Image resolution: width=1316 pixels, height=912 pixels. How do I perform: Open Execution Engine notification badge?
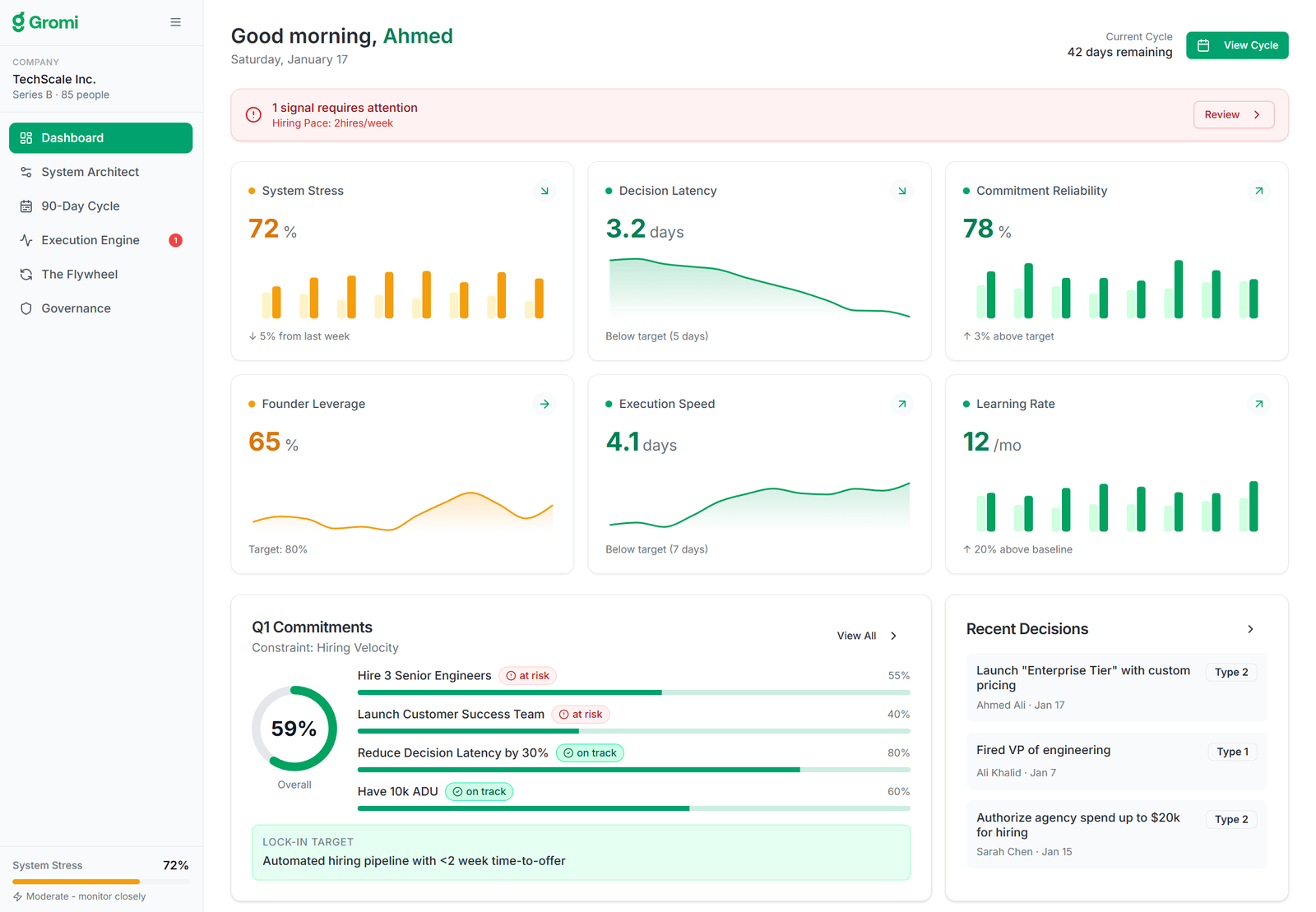point(175,240)
